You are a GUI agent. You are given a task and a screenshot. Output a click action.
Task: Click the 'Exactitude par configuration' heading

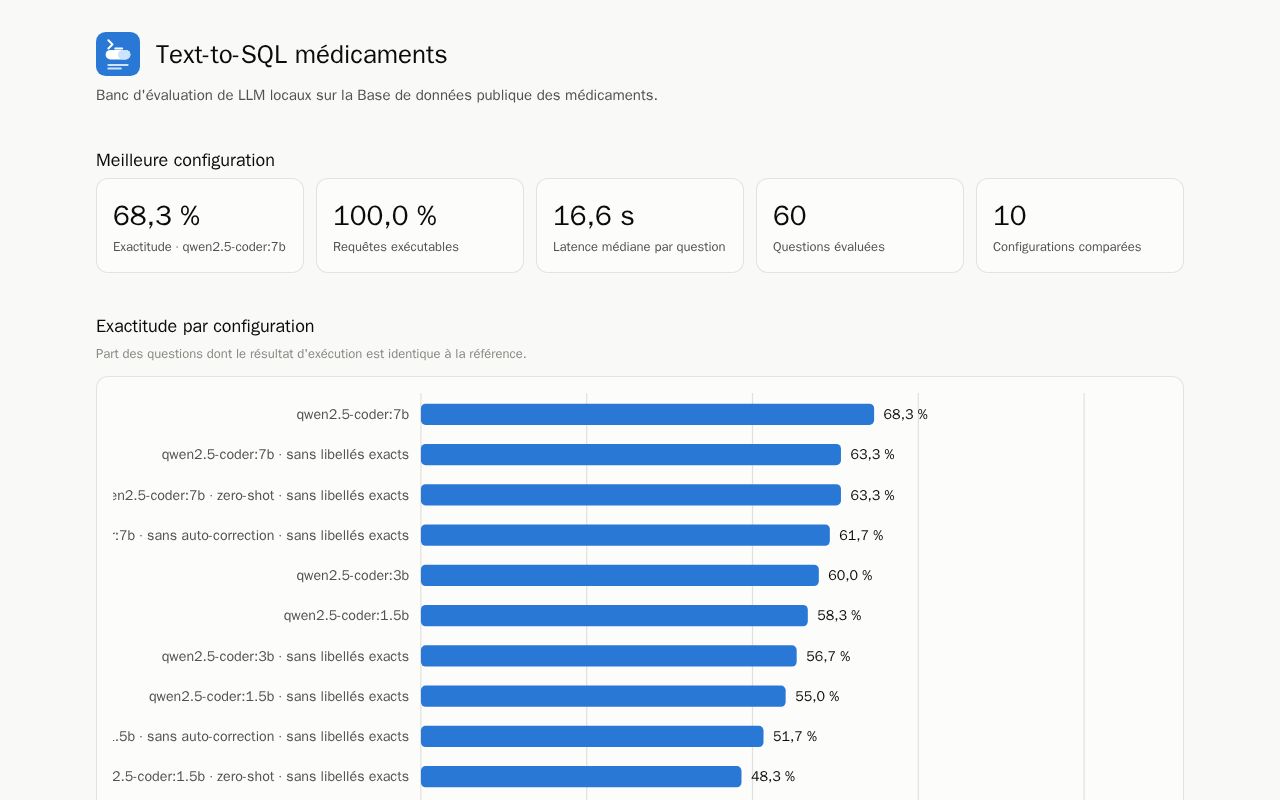(205, 326)
